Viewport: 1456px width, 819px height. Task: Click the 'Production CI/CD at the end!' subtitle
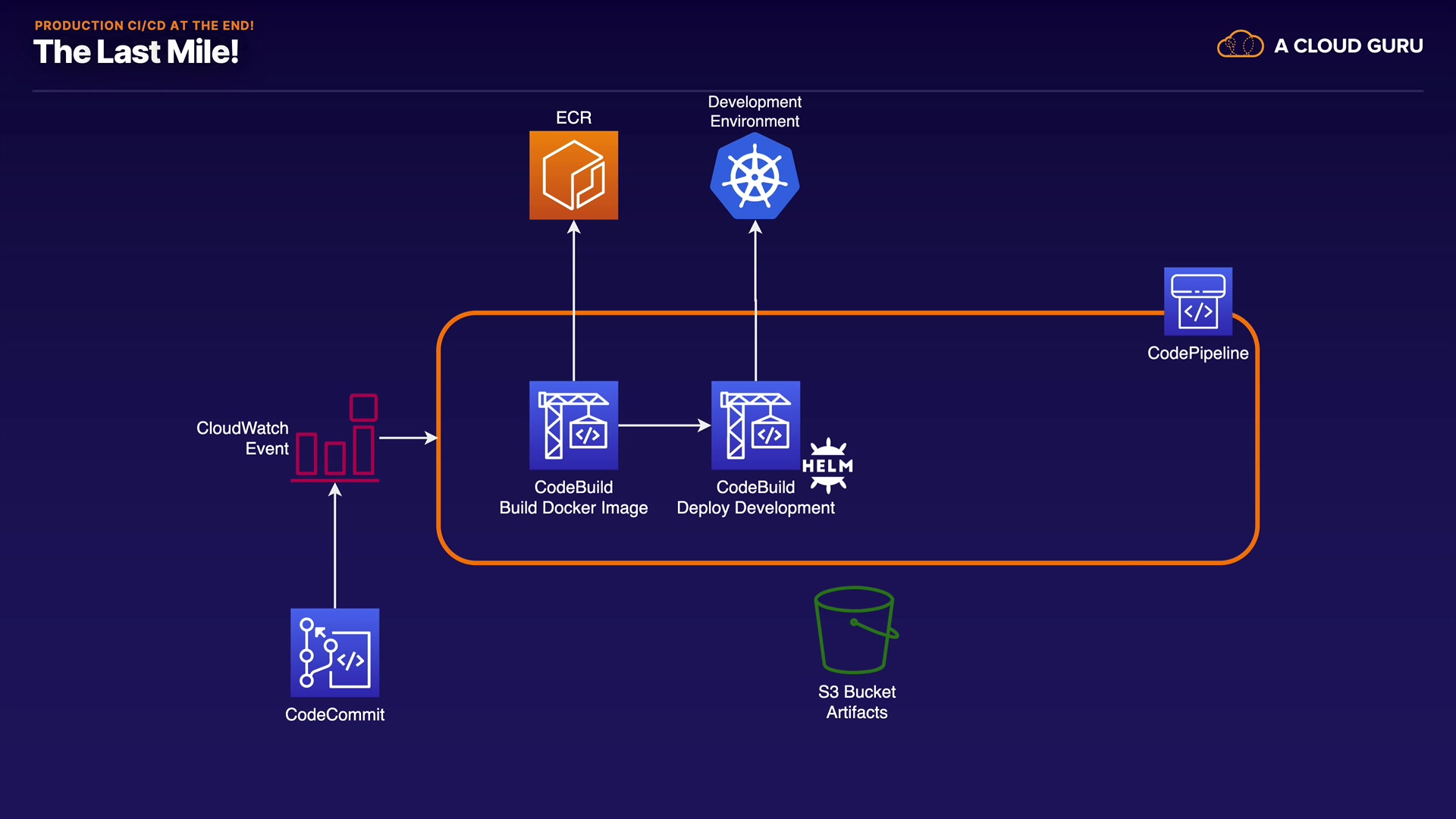point(144,25)
